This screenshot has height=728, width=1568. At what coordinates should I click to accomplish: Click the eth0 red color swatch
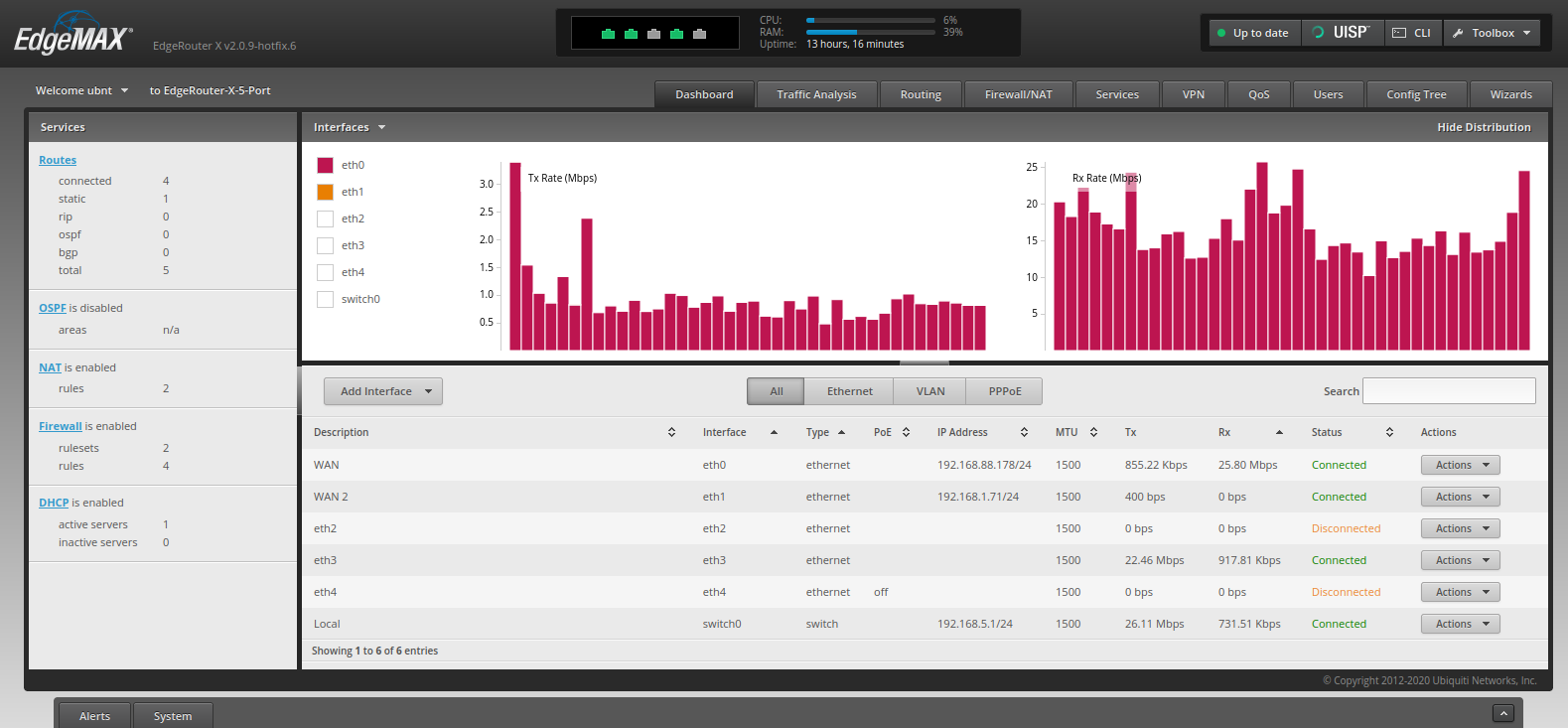coord(325,165)
